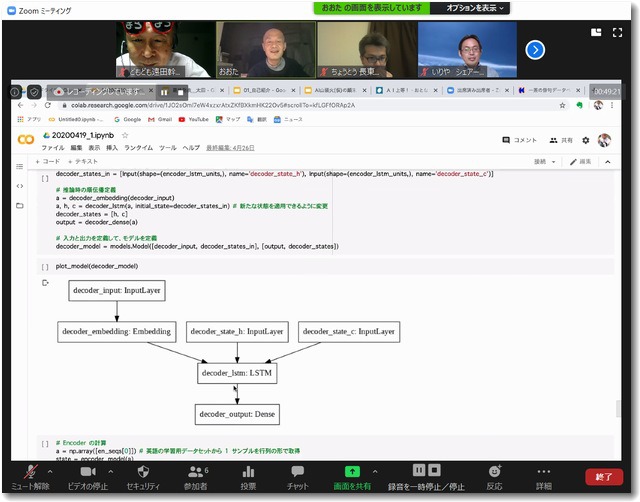Click the green Share Screen button
This screenshot has height=502, width=640.
352,477
